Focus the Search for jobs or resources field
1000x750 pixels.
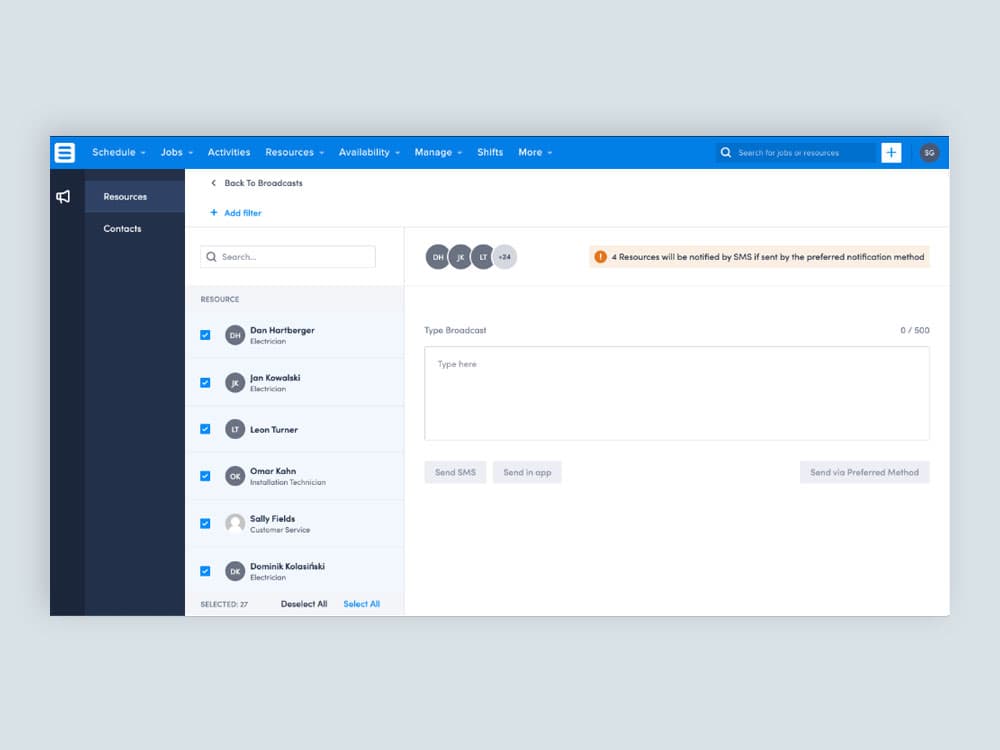796,152
